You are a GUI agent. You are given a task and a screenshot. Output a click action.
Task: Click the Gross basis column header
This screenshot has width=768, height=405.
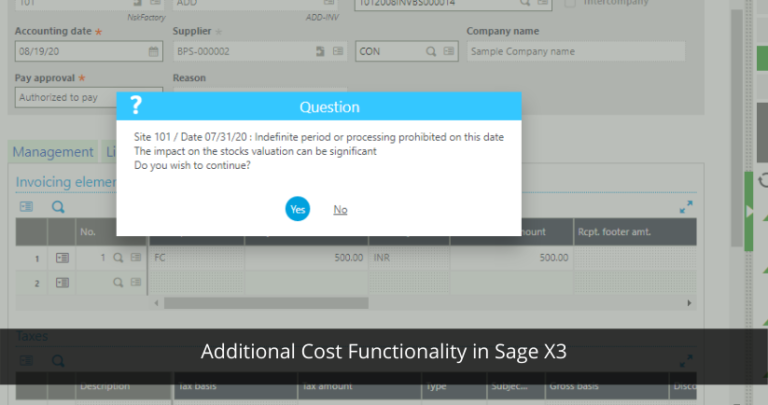[x=607, y=386]
